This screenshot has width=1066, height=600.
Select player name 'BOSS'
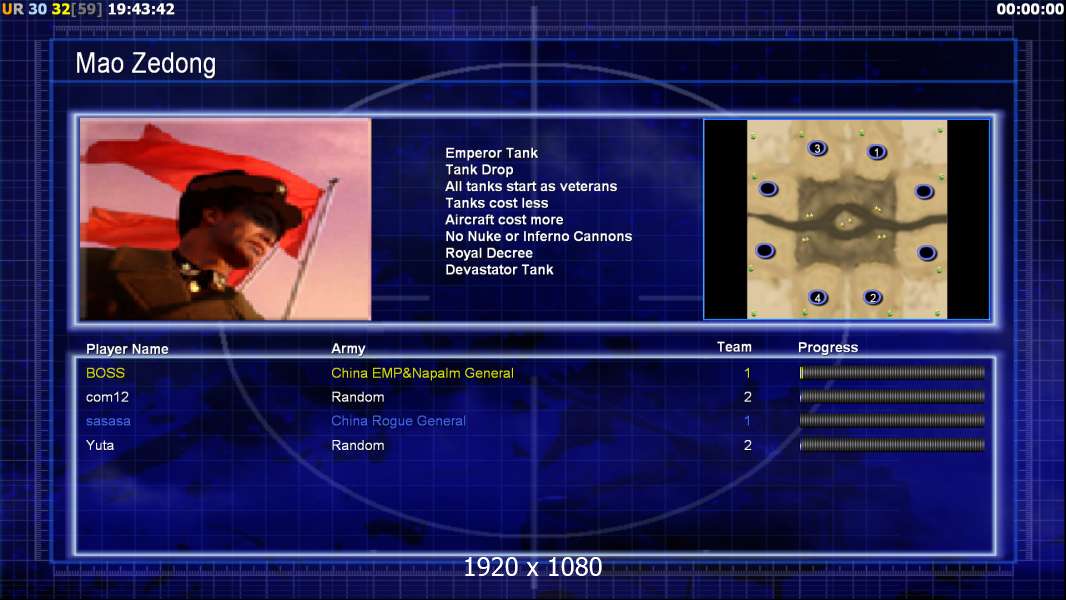[105, 373]
